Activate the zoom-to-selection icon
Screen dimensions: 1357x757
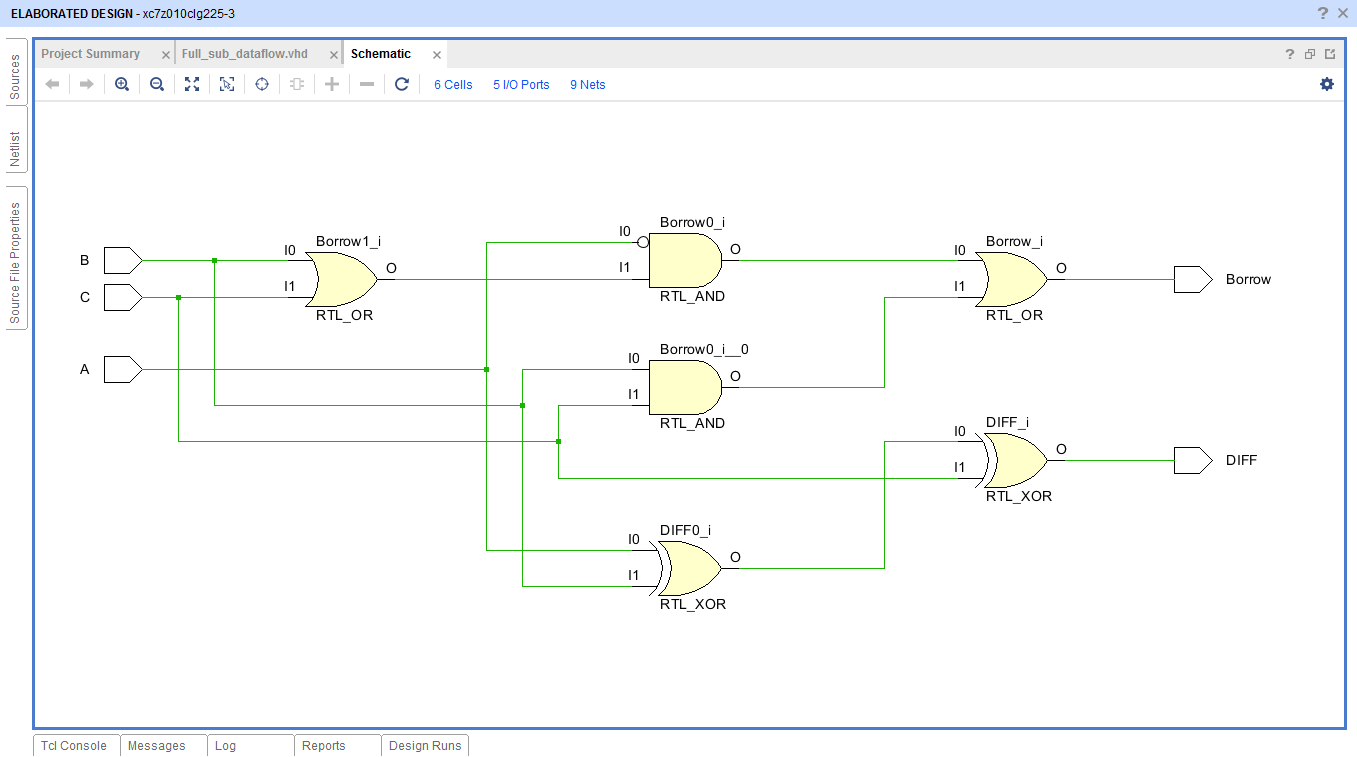pyautogui.click(x=227, y=85)
